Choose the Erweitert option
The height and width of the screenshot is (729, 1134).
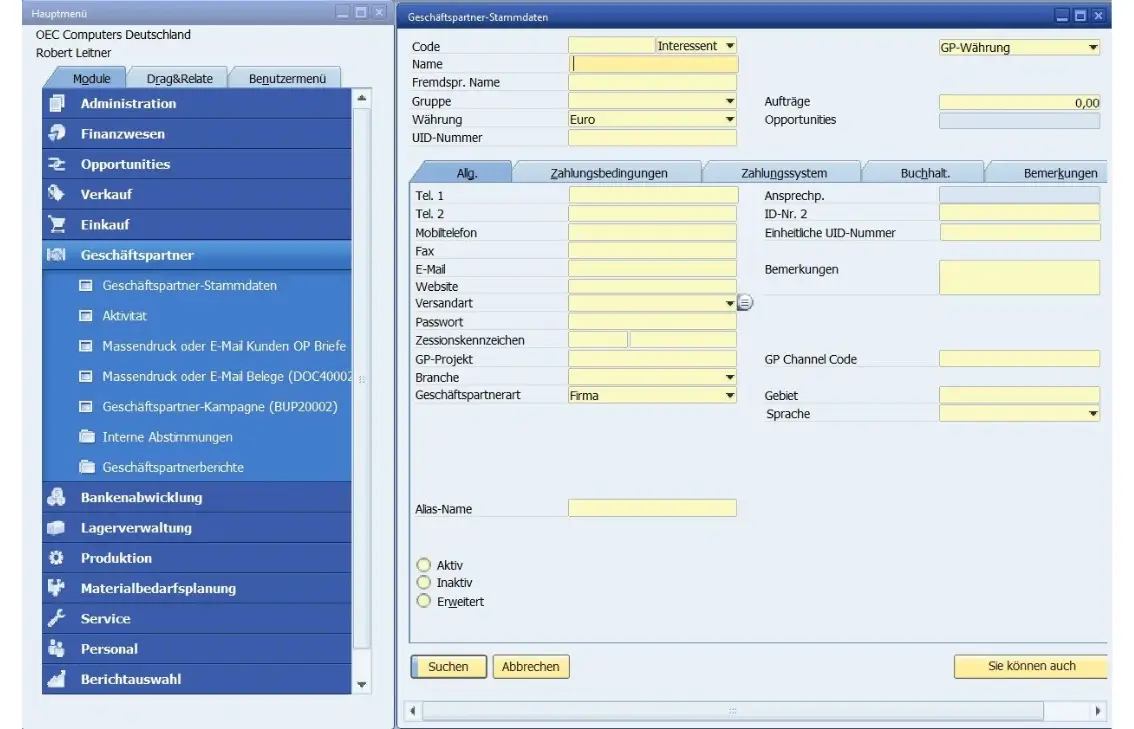pos(423,601)
